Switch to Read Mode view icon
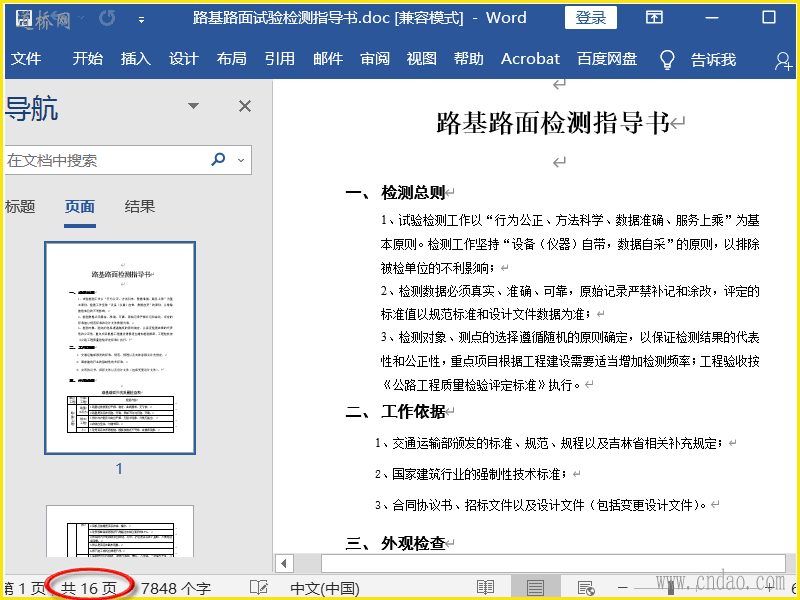 (x=485, y=588)
